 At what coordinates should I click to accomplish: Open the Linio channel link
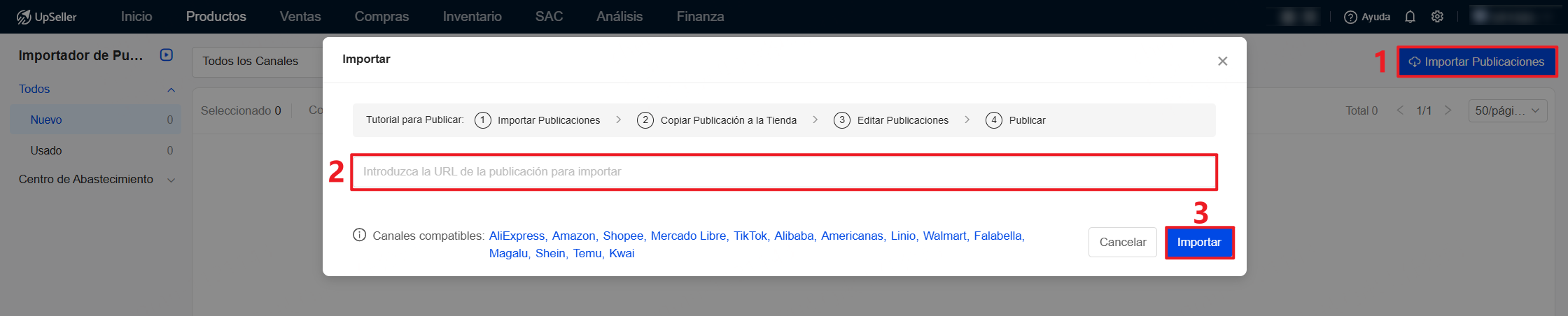pos(903,236)
